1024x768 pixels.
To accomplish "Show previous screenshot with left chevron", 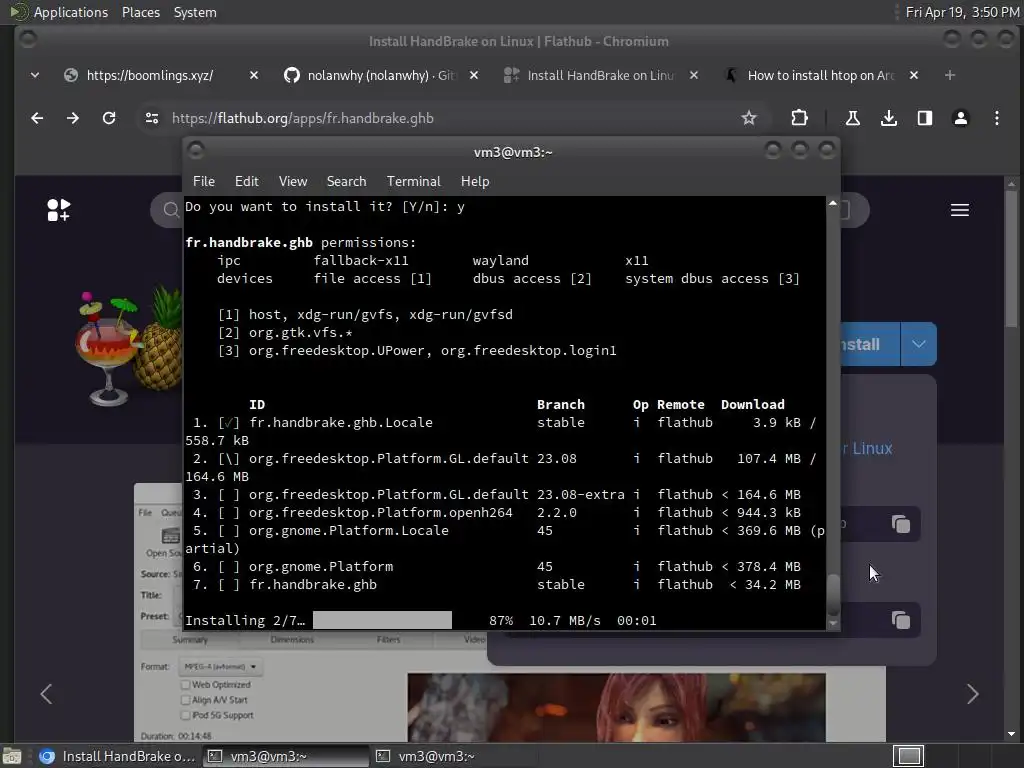I will tap(46, 694).
